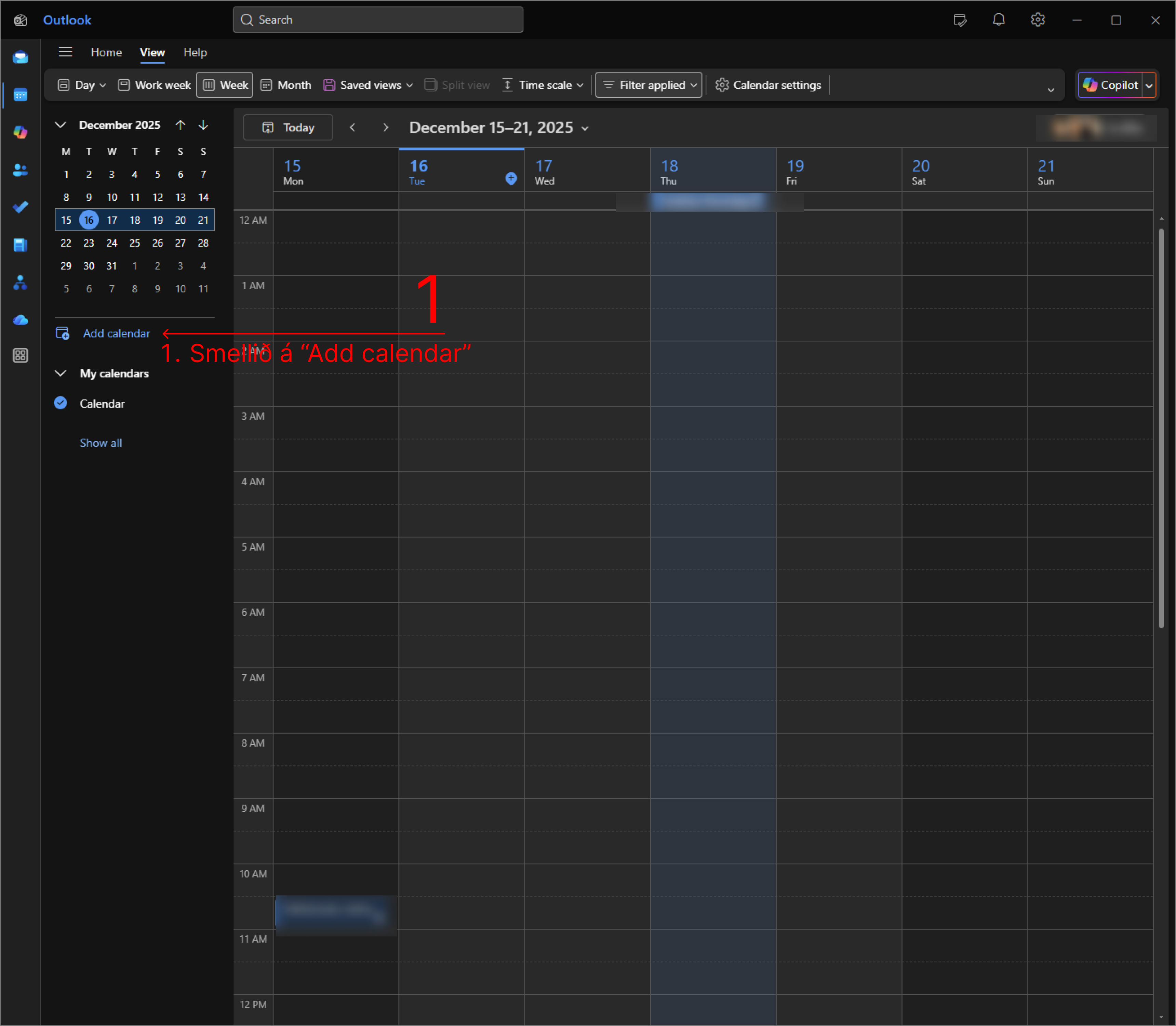Click in the Search box

pos(378,20)
